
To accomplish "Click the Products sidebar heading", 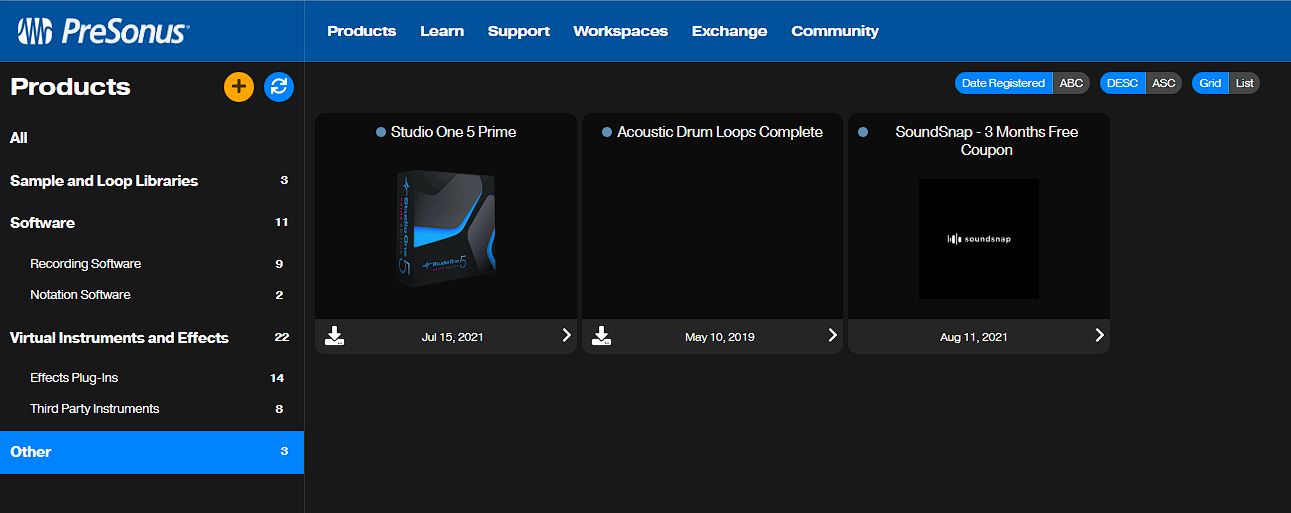I will [x=70, y=87].
